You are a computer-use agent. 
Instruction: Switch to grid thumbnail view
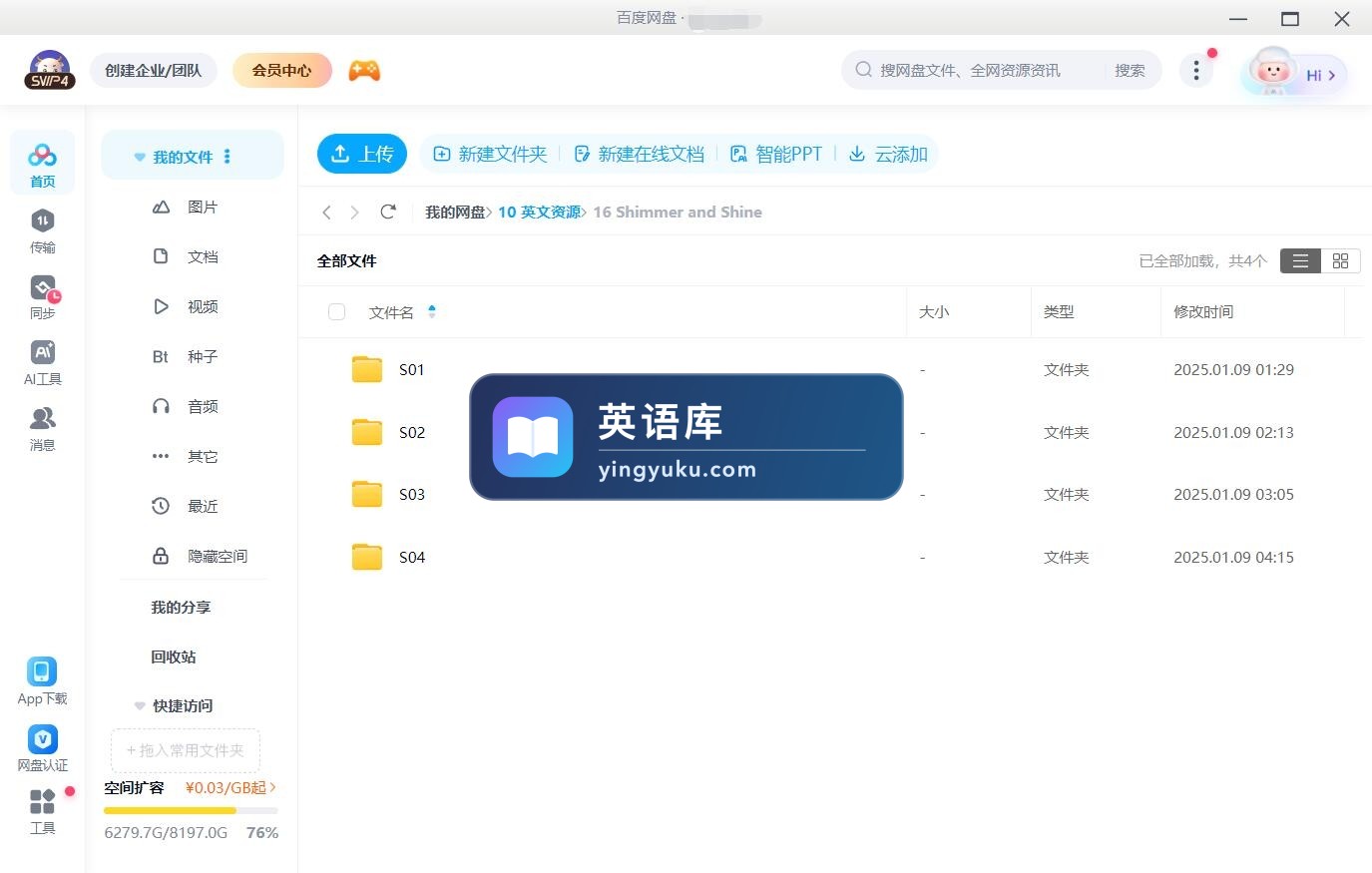[x=1340, y=260]
